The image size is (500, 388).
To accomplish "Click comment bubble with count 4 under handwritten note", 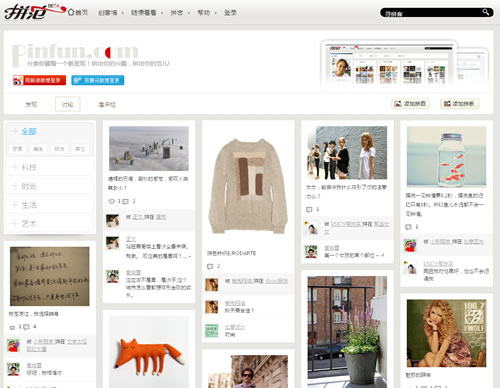I will click(26, 327).
